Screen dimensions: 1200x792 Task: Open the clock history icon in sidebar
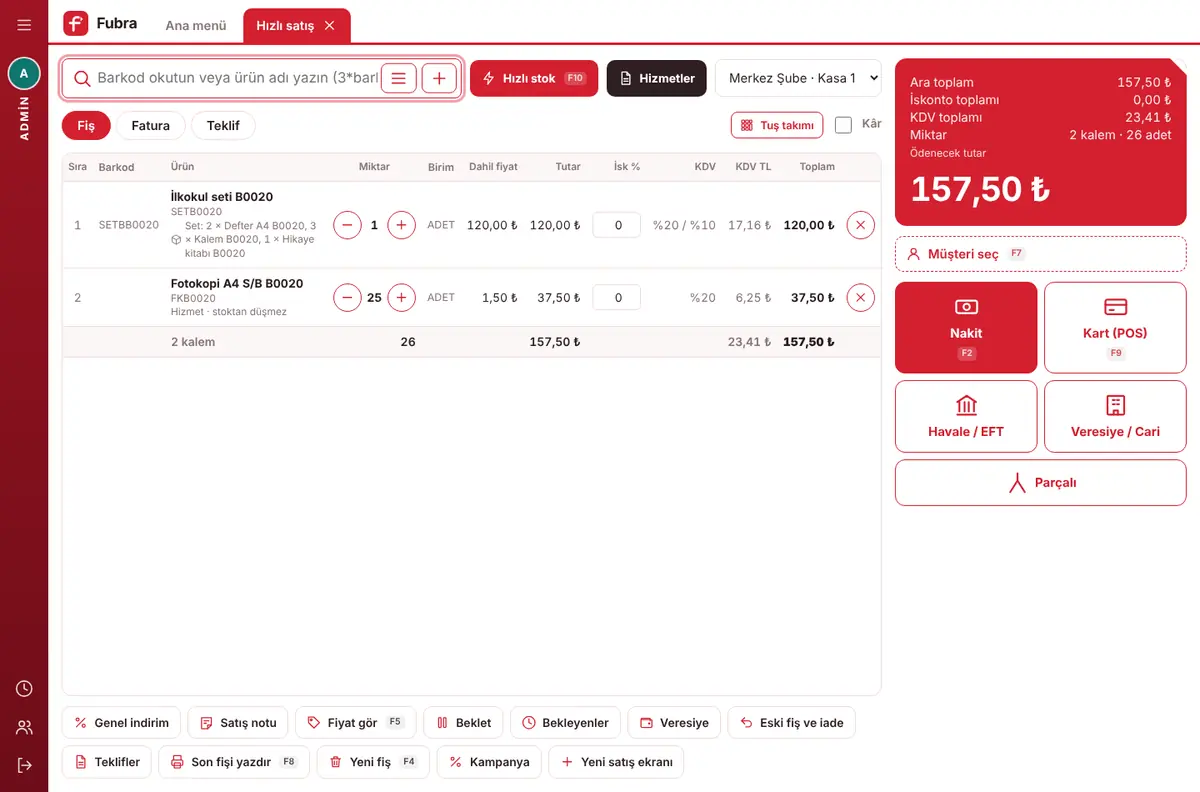[24, 689]
